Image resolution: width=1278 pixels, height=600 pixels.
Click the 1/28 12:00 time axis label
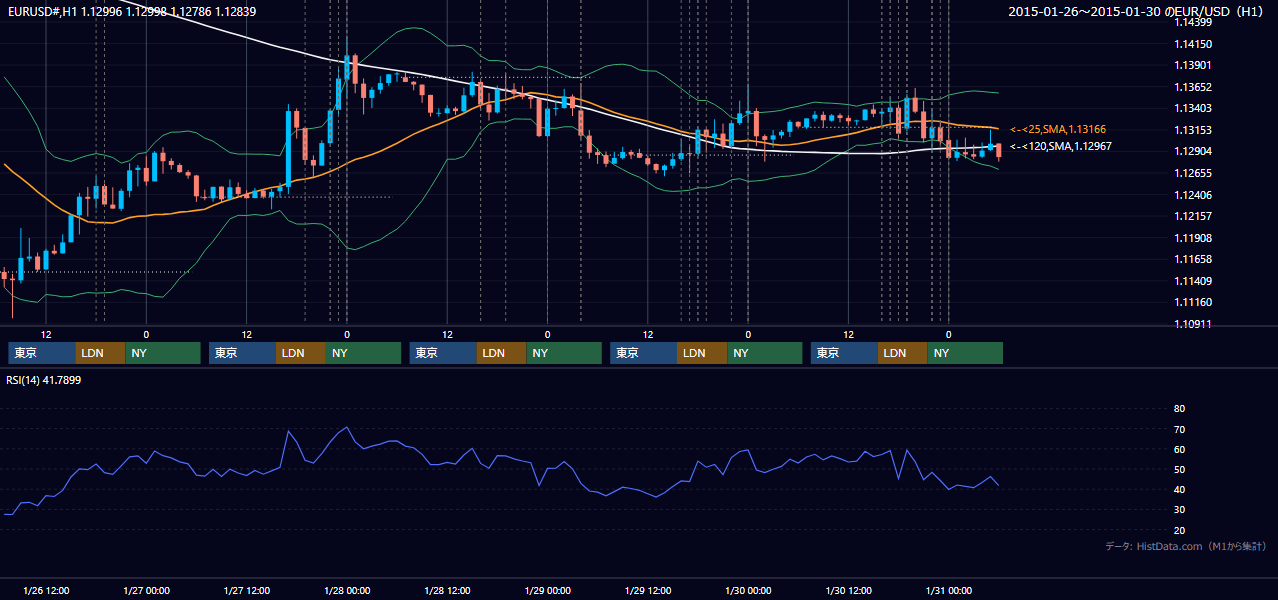447,591
